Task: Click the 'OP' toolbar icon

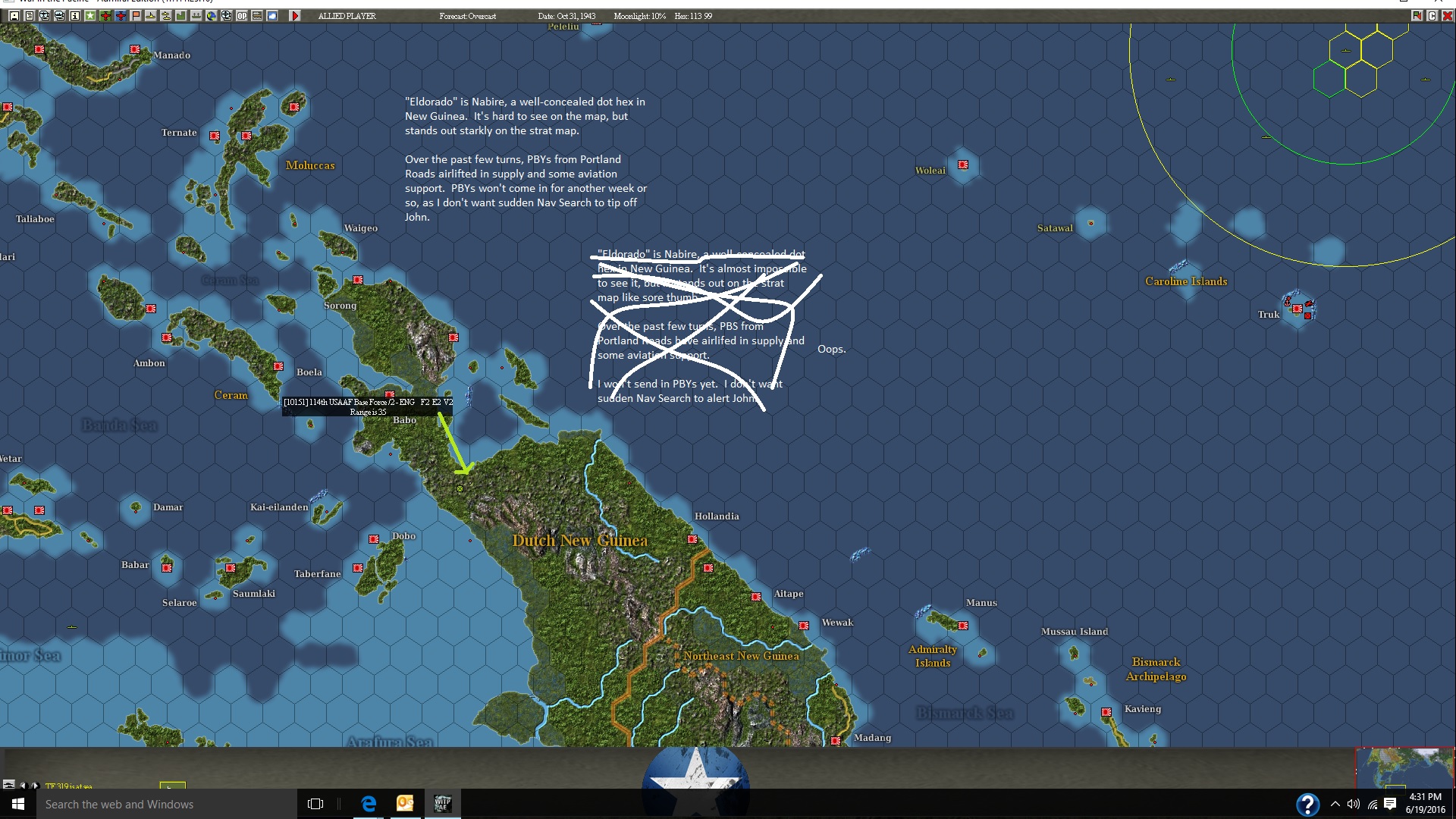Action: pos(242,16)
